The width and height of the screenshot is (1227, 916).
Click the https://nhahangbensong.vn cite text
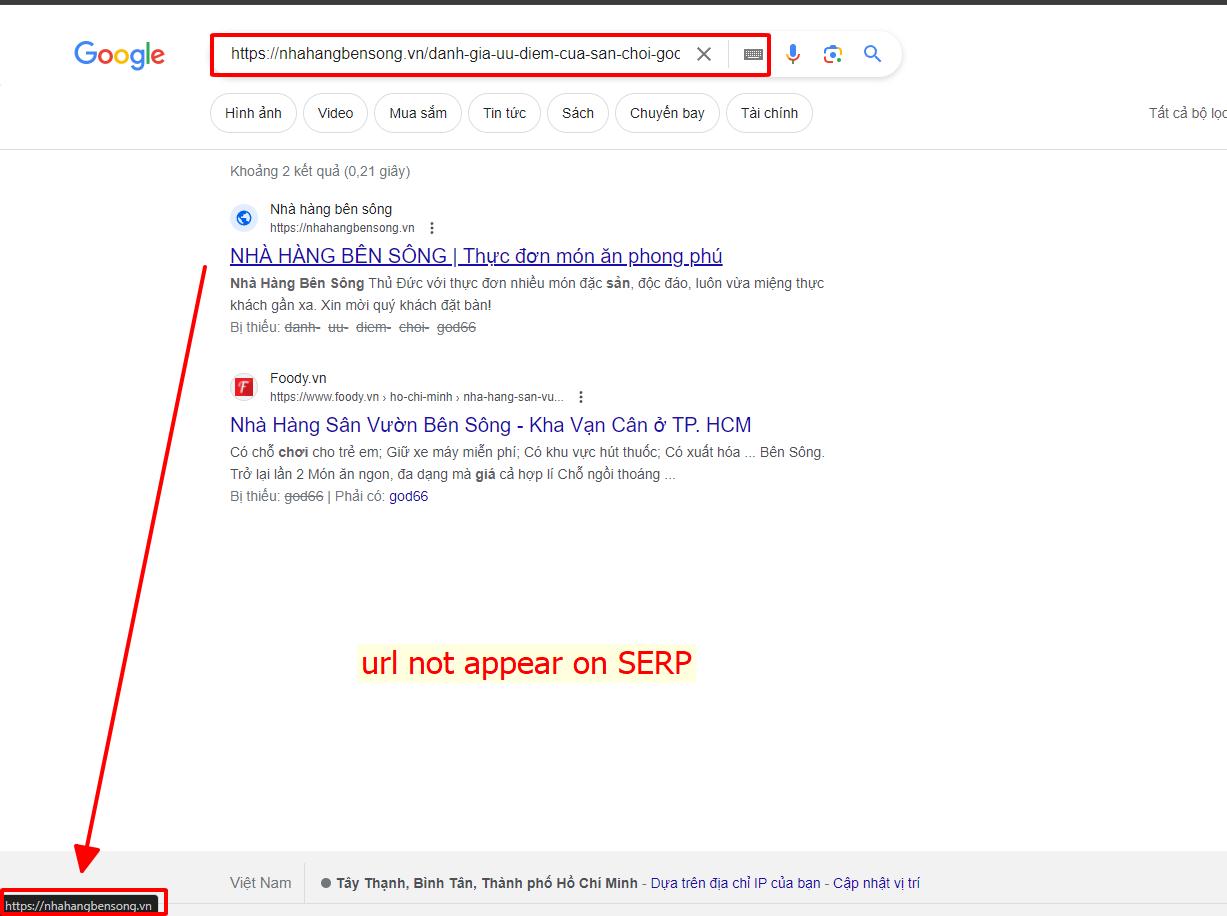[x=342, y=228]
